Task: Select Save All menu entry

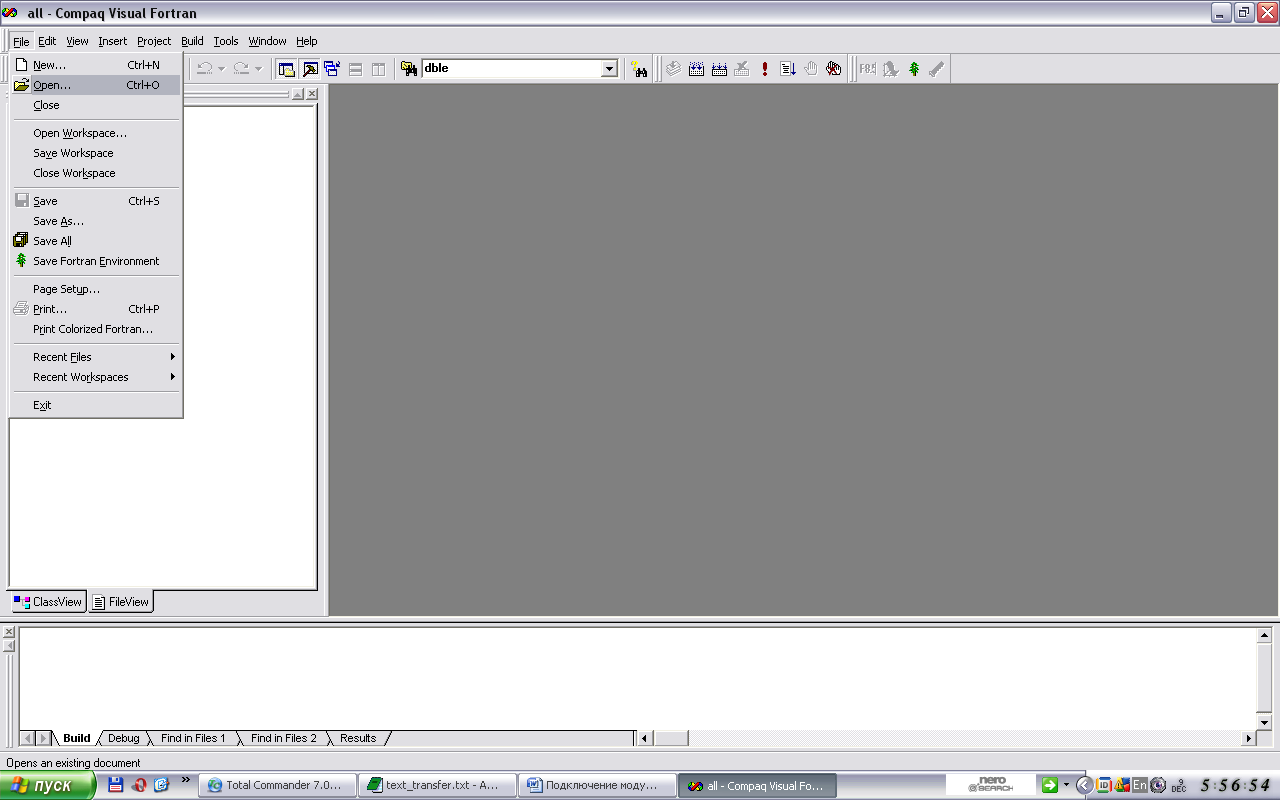Action: point(96,241)
